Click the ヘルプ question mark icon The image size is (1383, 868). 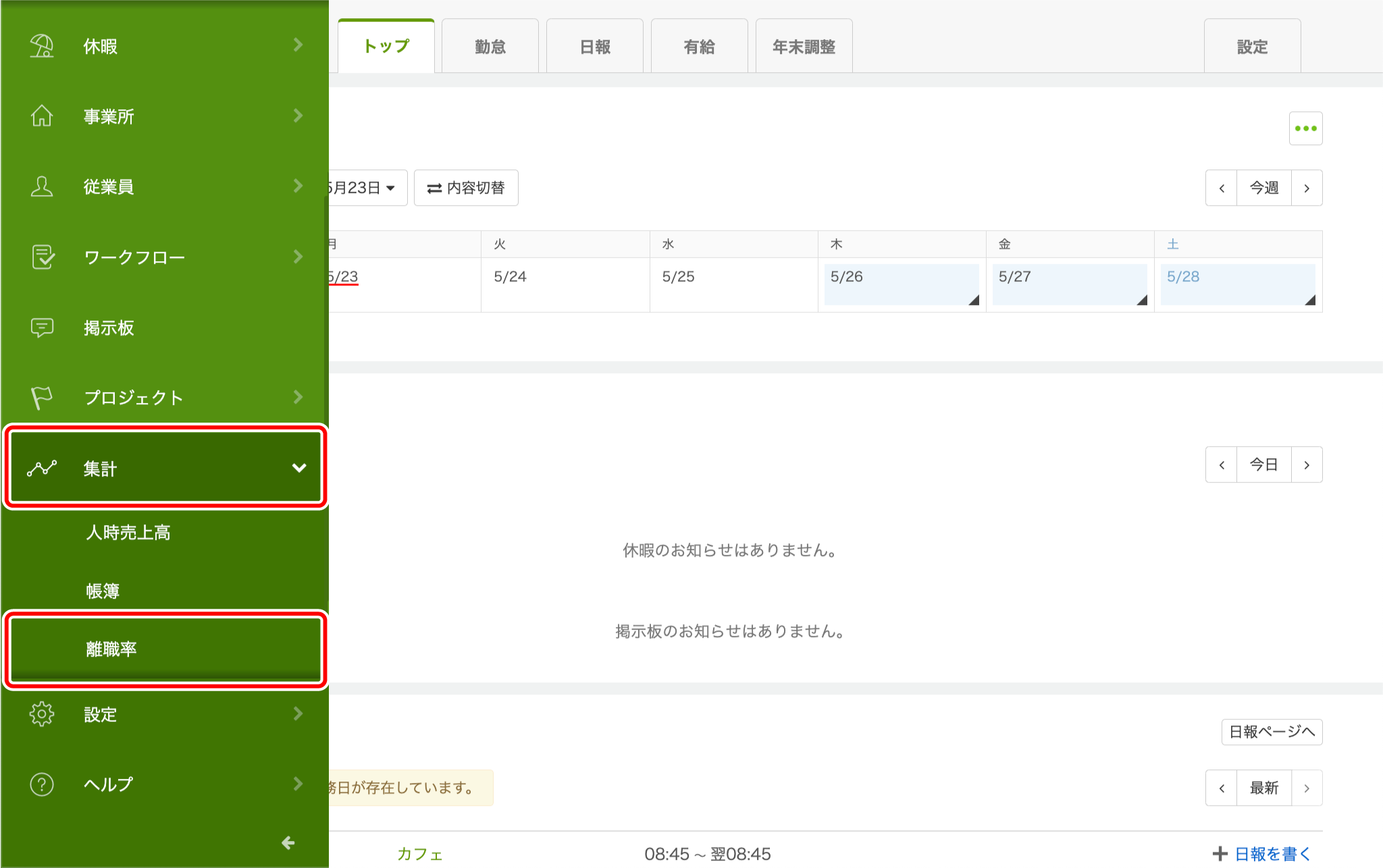[x=42, y=784]
